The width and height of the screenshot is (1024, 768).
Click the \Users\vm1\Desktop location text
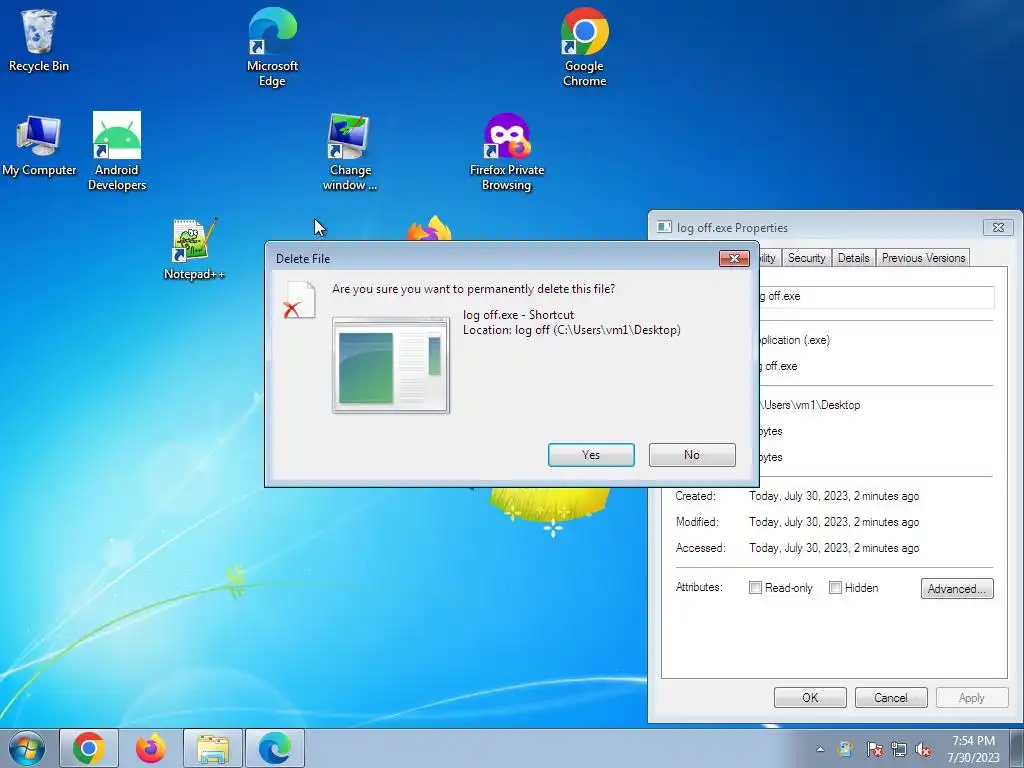[x=810, y=405]
